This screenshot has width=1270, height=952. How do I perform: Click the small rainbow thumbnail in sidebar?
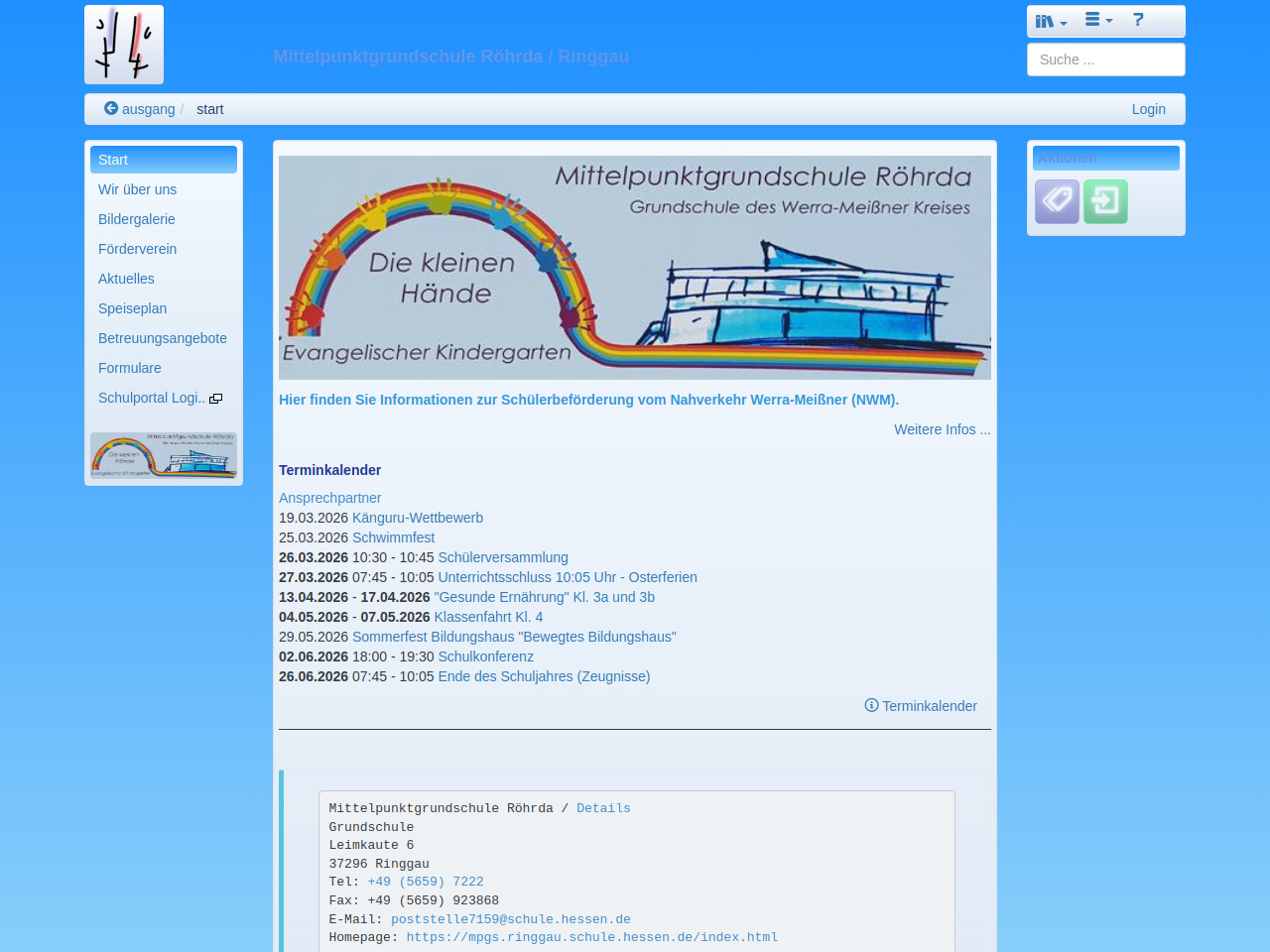tap(164, 455)
